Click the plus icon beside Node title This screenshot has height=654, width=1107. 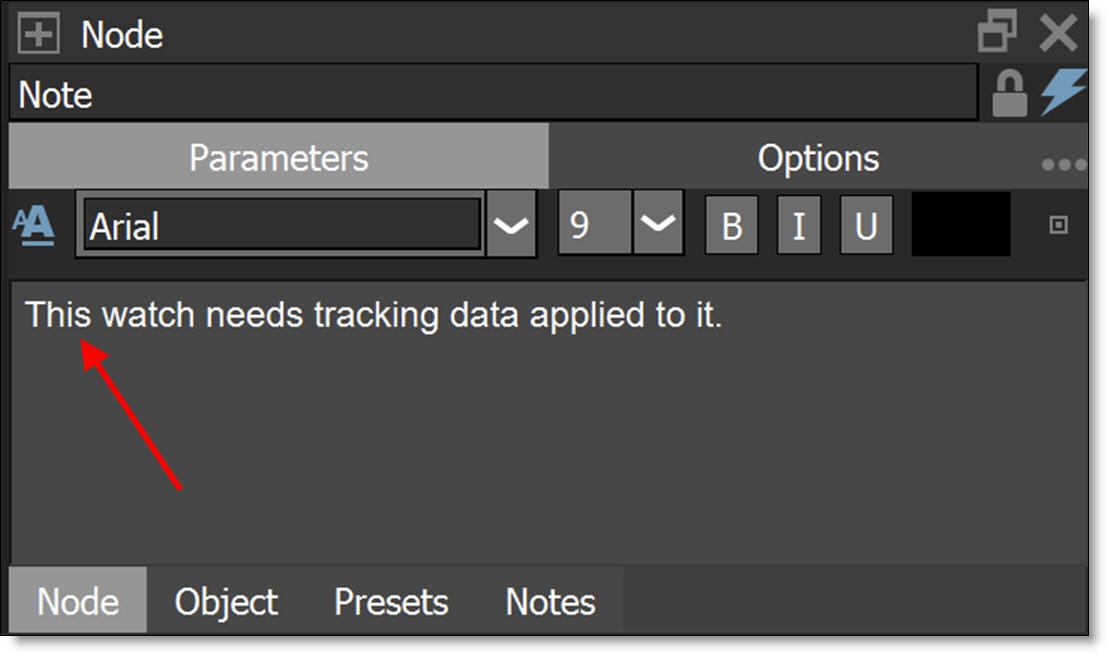[40, 35]
